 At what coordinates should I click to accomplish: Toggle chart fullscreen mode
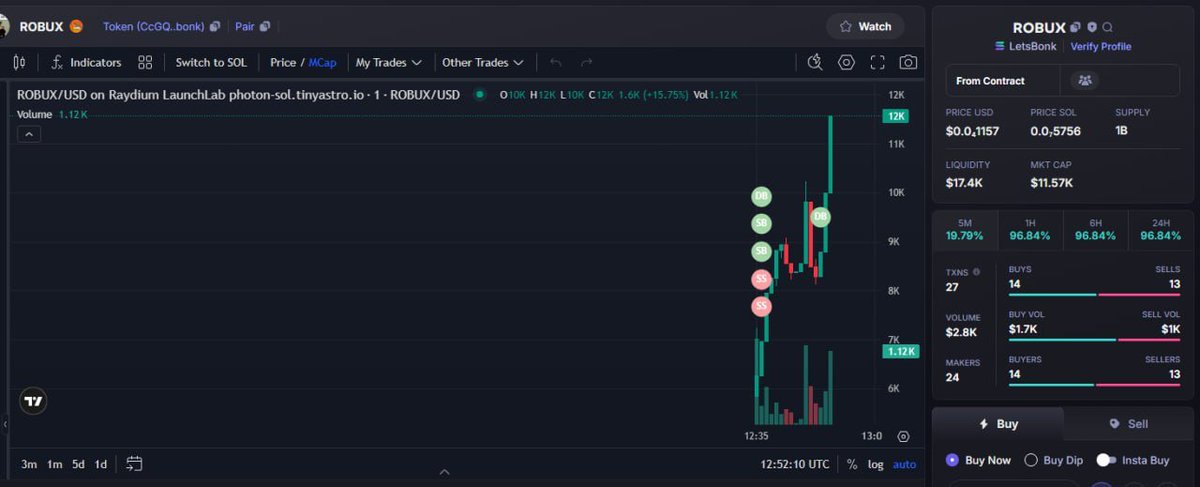coord(878,62)
